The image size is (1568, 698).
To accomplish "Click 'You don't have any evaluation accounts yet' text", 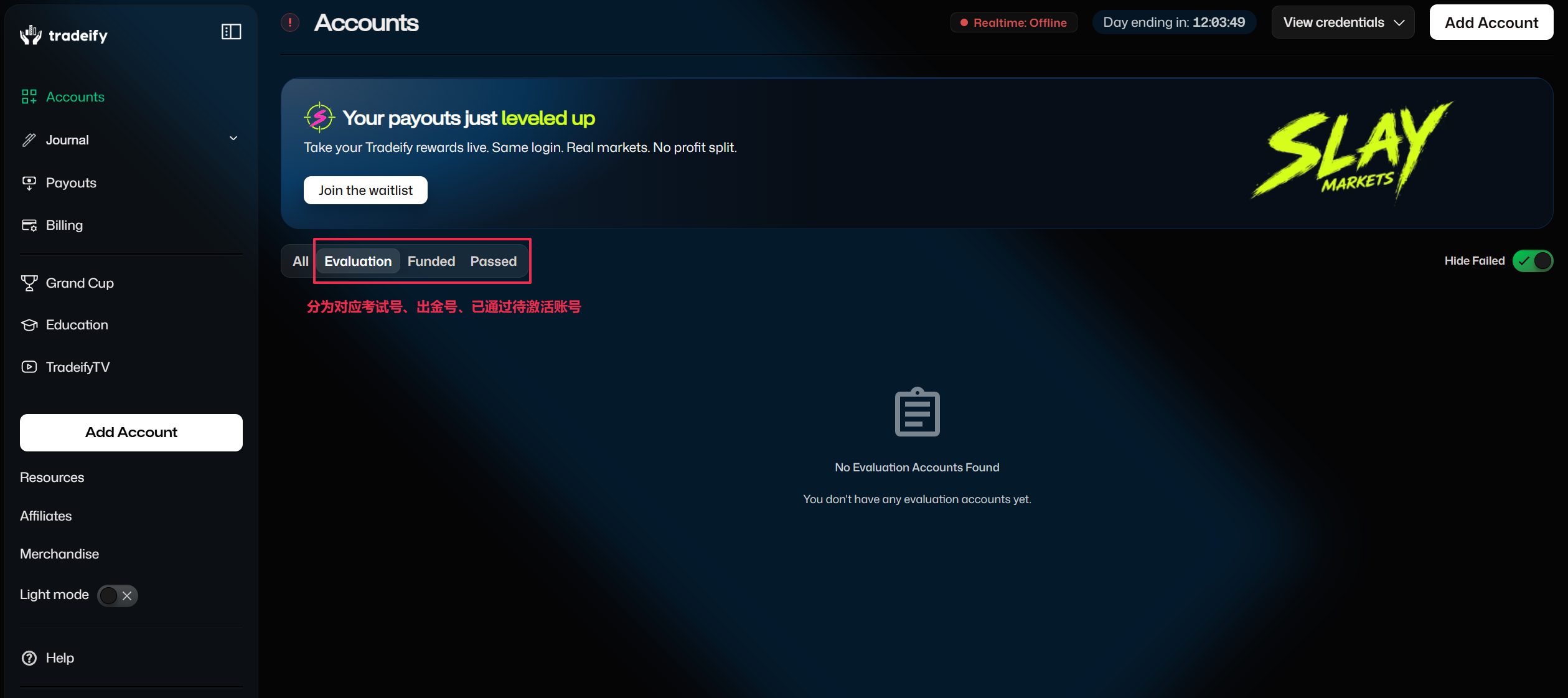I will coord(917,499).
